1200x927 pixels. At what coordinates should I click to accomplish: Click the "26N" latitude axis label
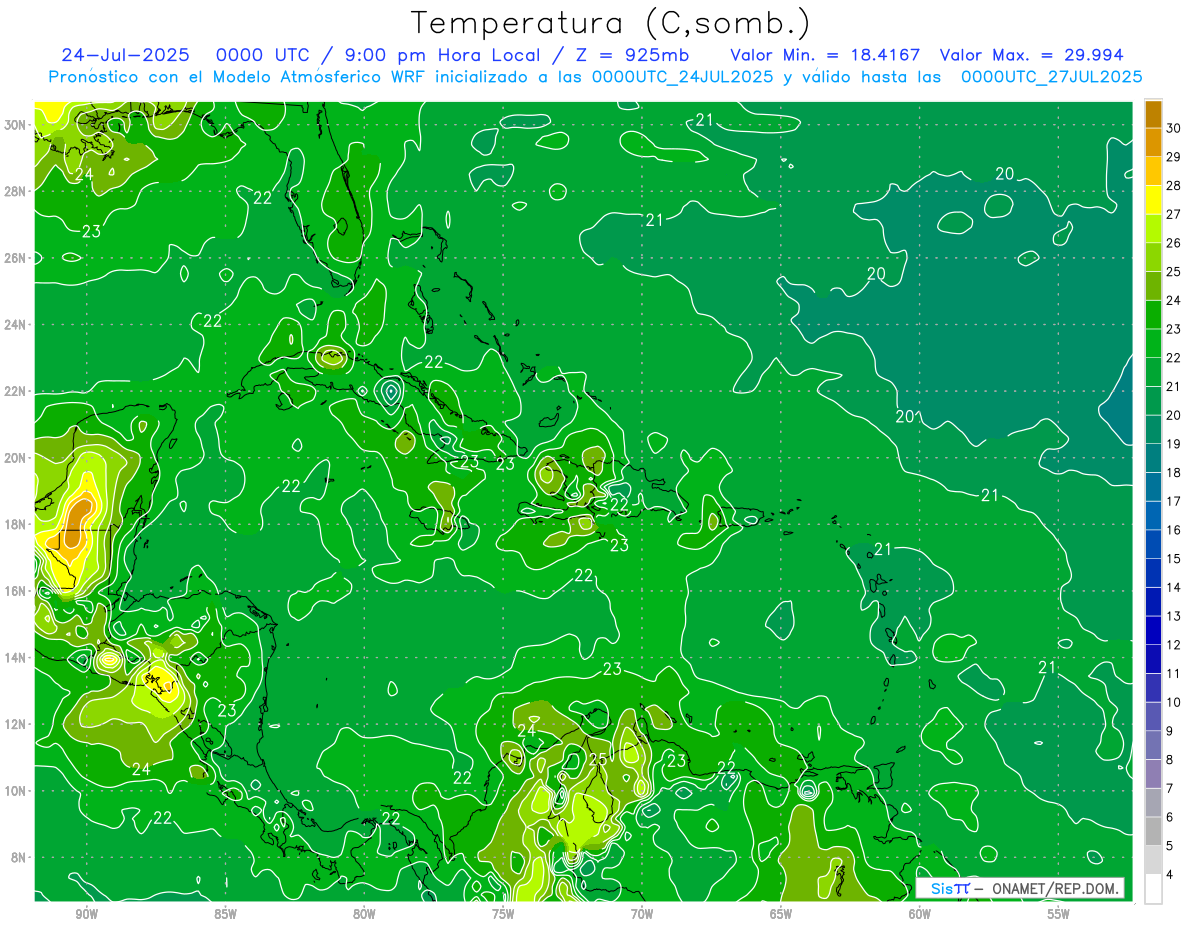[16, 257]
